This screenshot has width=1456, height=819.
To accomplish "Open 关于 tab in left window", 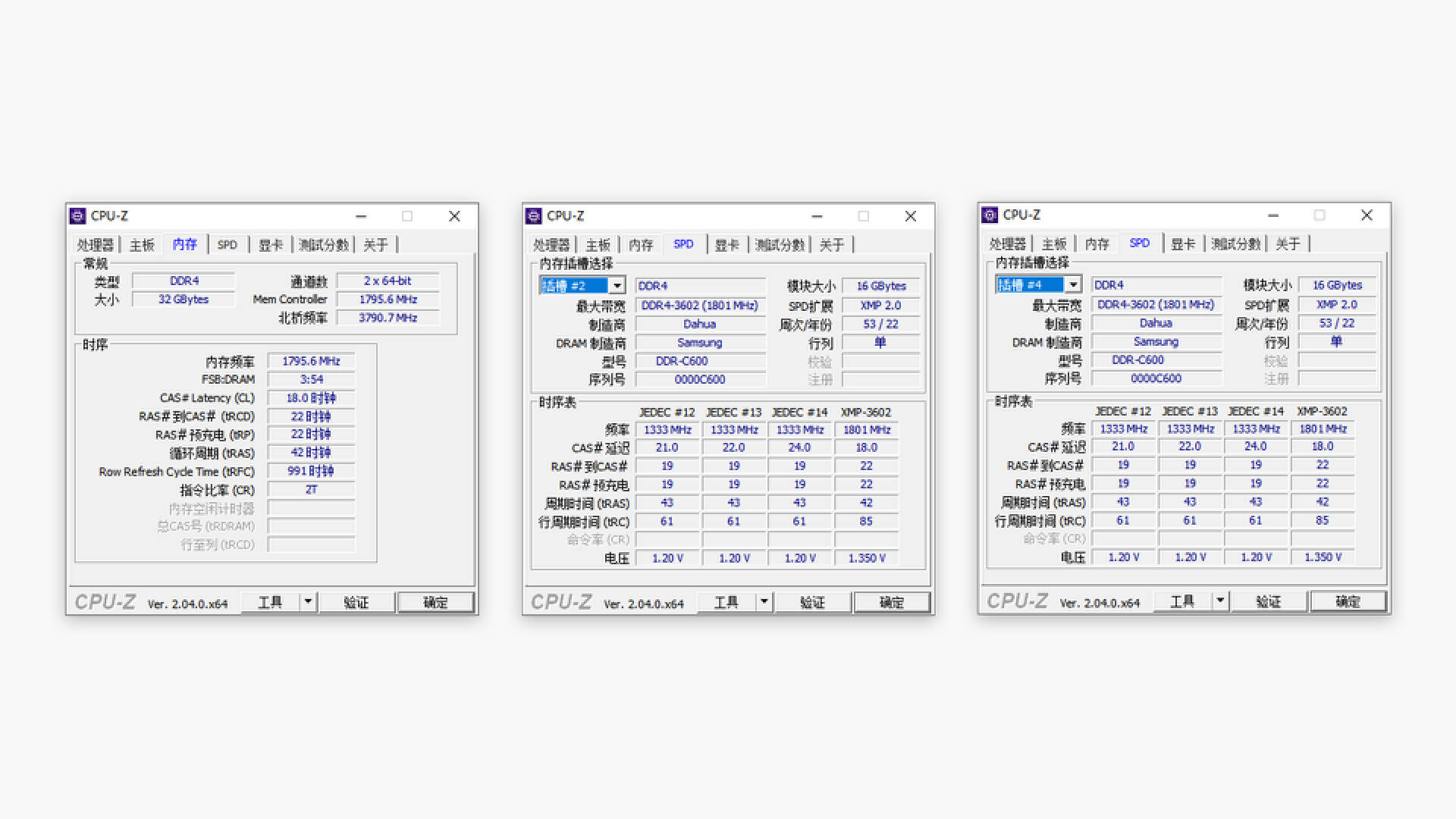I will pyautogui.click(x=375, y=245).
